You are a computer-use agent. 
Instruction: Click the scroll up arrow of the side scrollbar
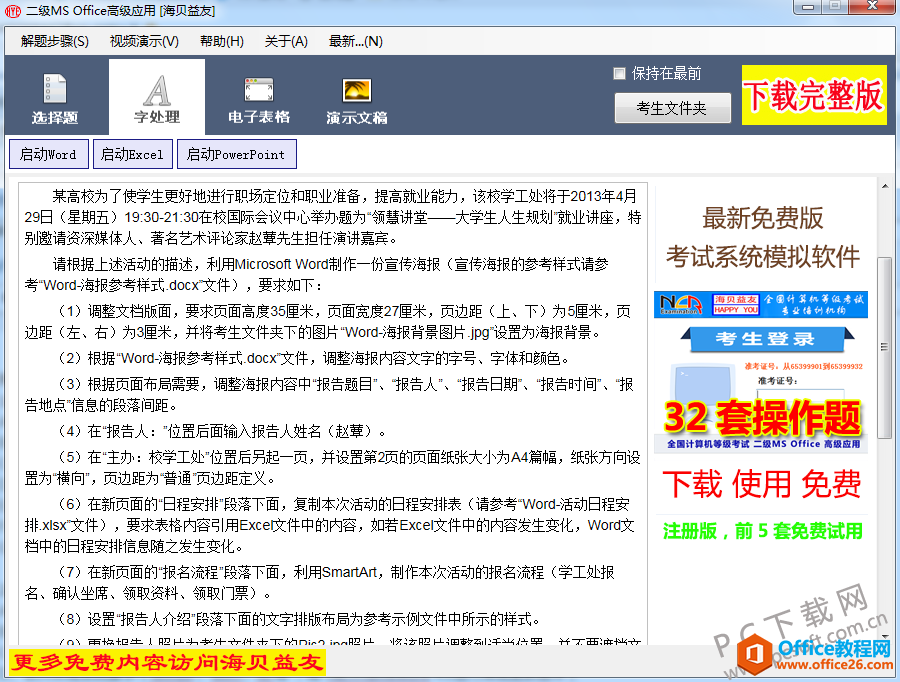click(x=885, y=186)
